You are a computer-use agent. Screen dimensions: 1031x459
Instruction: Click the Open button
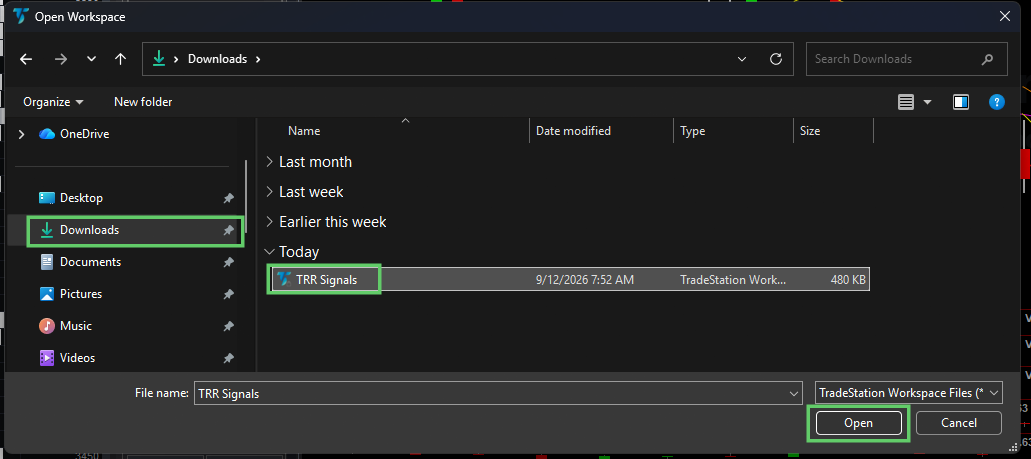point(858,423)
